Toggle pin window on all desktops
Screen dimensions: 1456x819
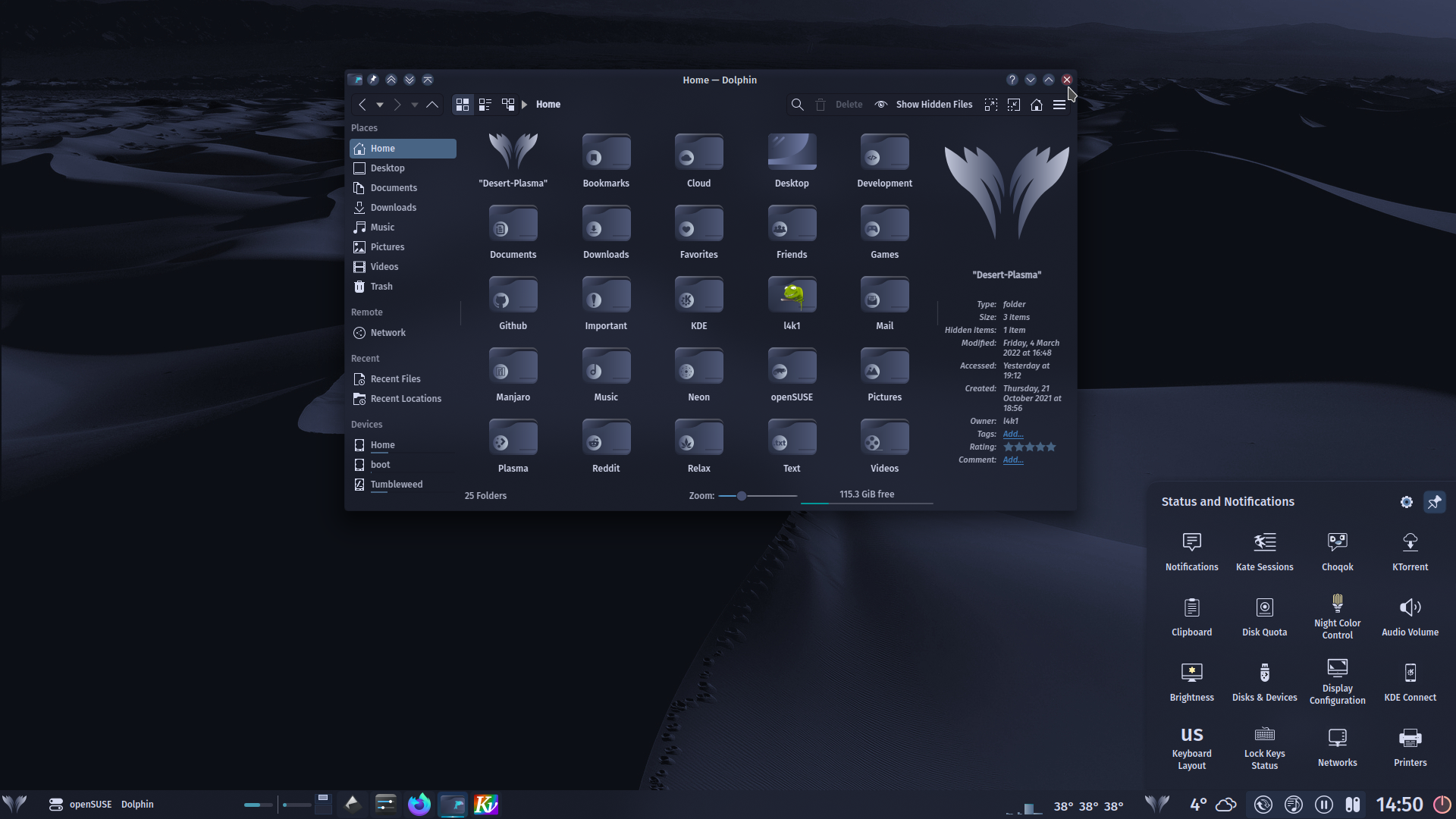(373, 80)
